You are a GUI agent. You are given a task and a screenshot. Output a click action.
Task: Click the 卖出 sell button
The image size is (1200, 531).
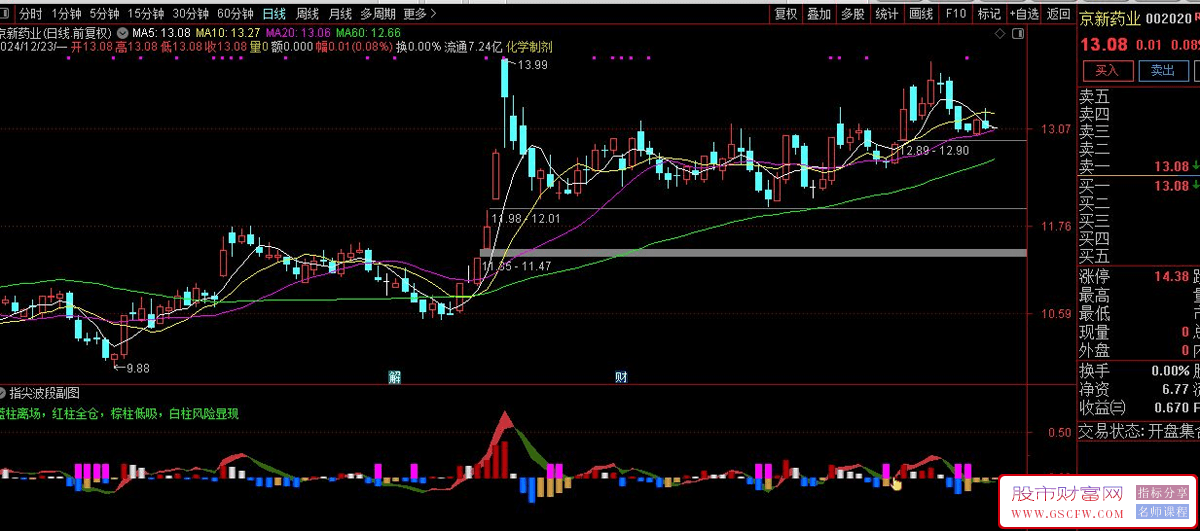tap(1162, 70)
